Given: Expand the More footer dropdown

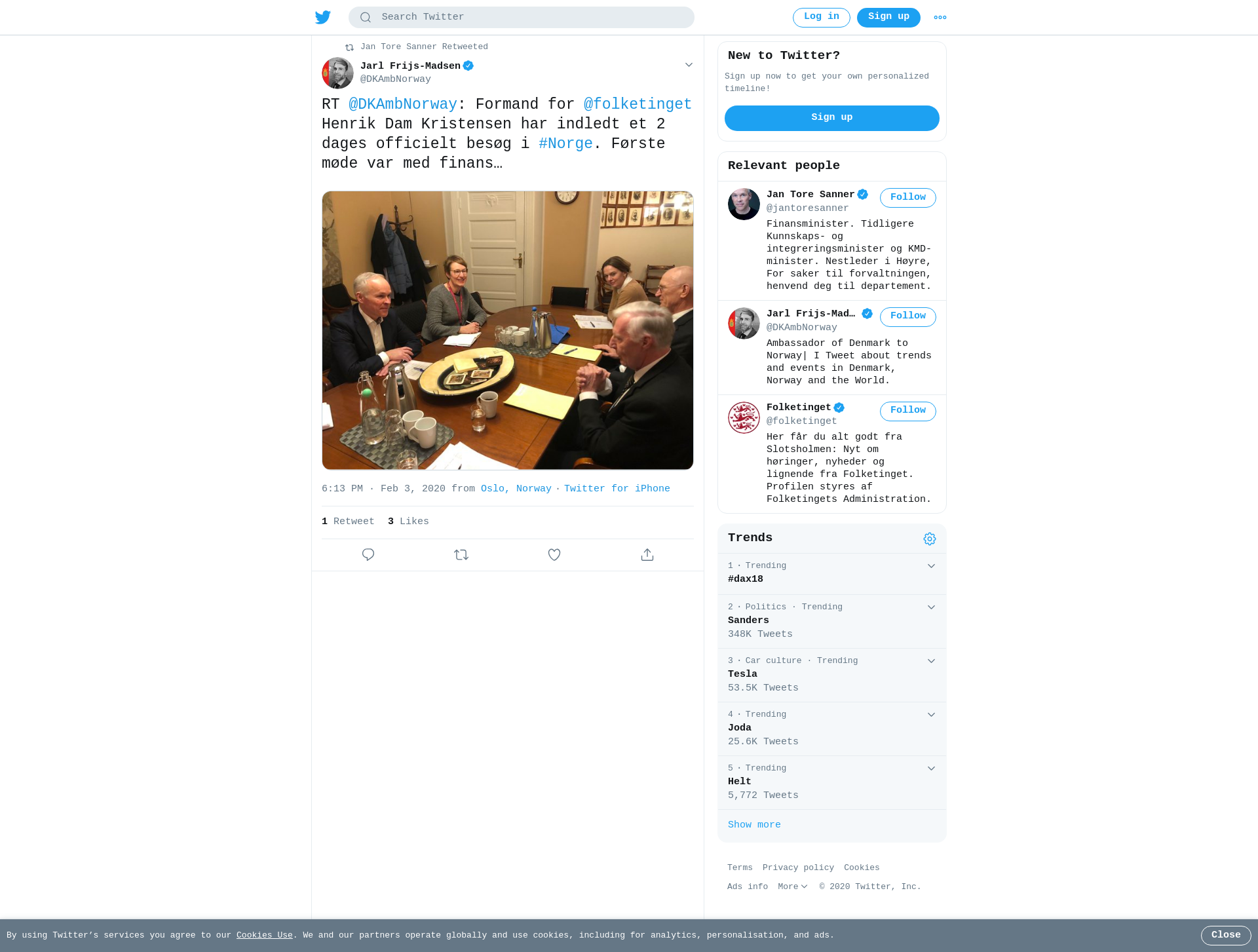Looking at the screenshot, I should pyautogui.click(x=793, y=886).
